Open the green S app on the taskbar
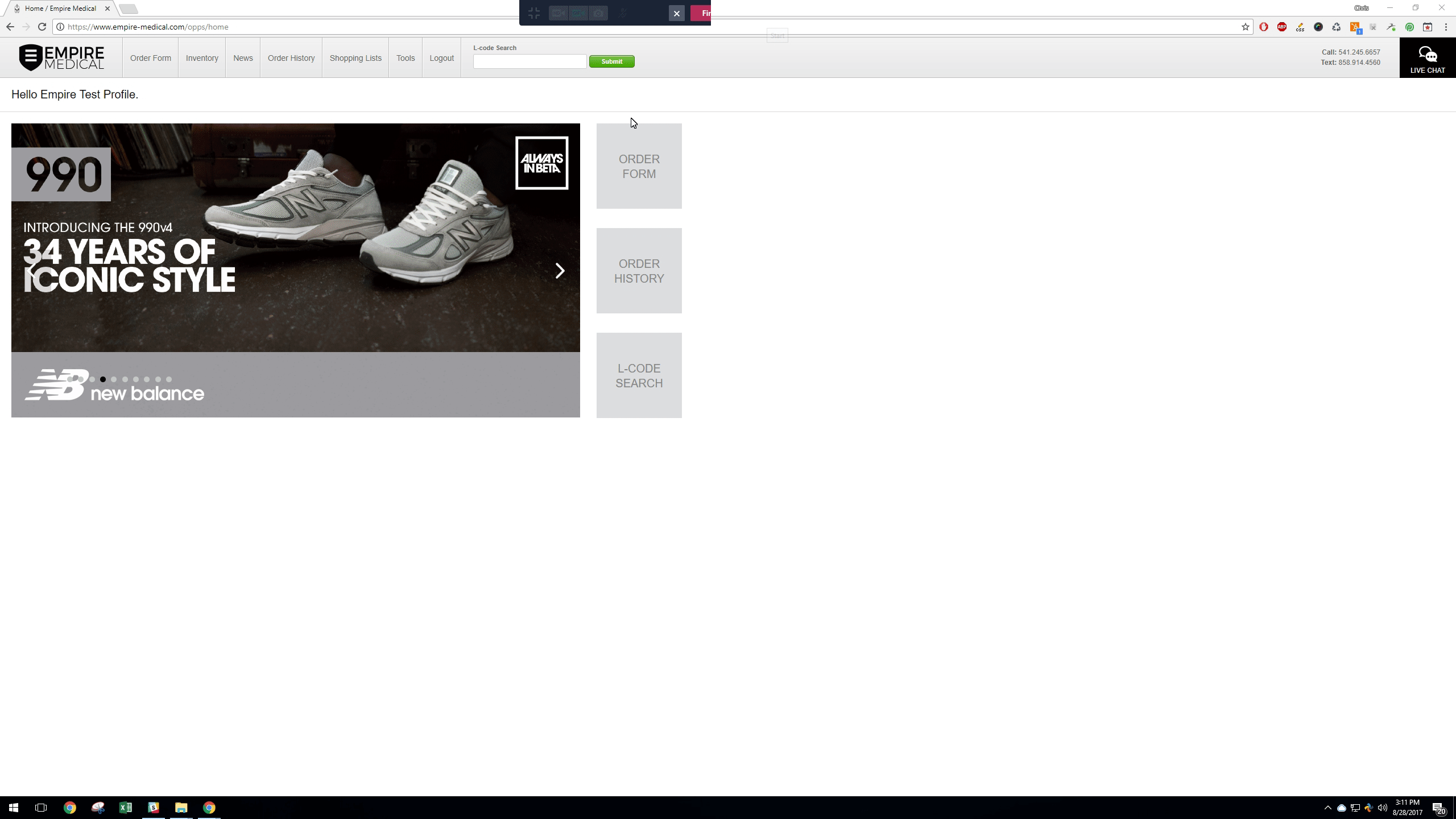1456x819 pixels. (154, 808)
